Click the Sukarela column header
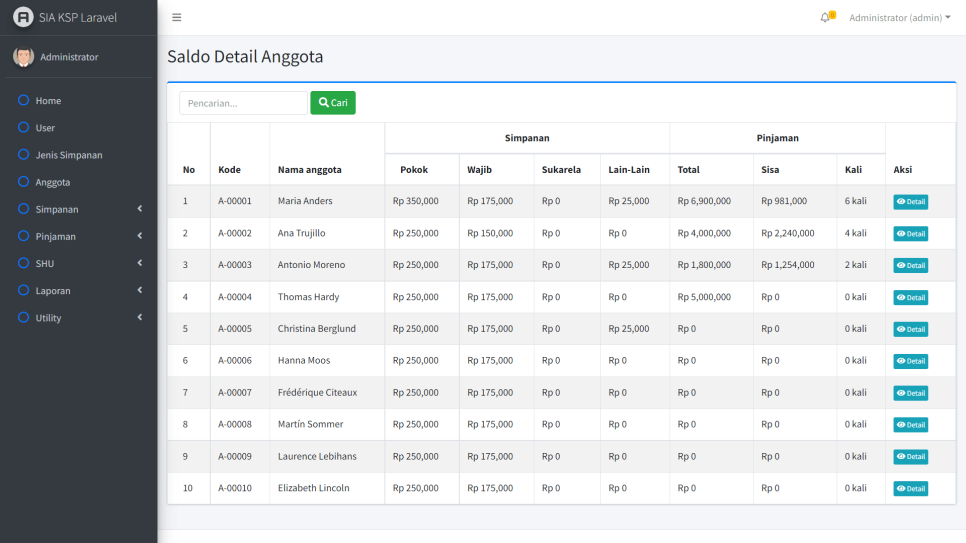Viewport: 966px width, 543px height. click(561, 169)
